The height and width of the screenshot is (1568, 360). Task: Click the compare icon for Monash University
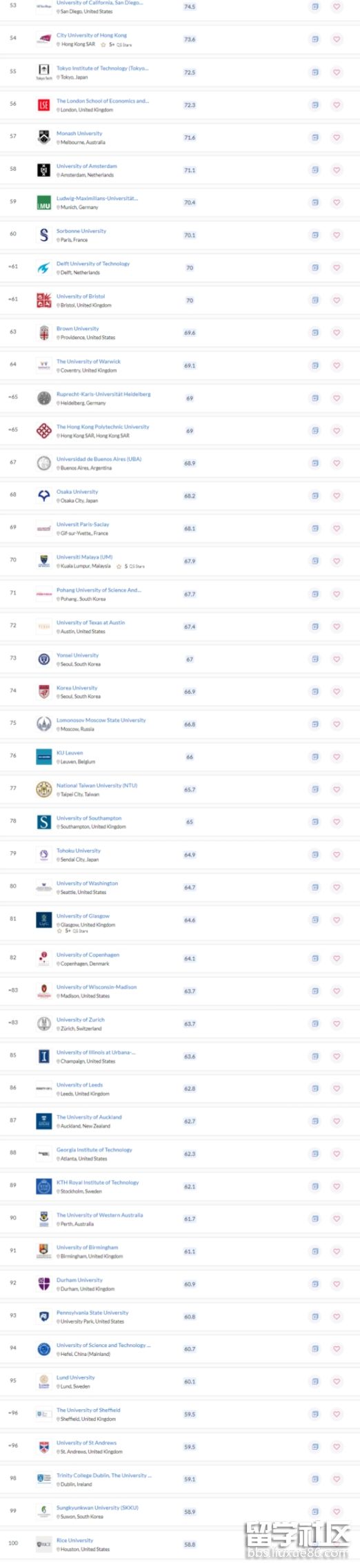pyautogui.click(x=315, y=137)
